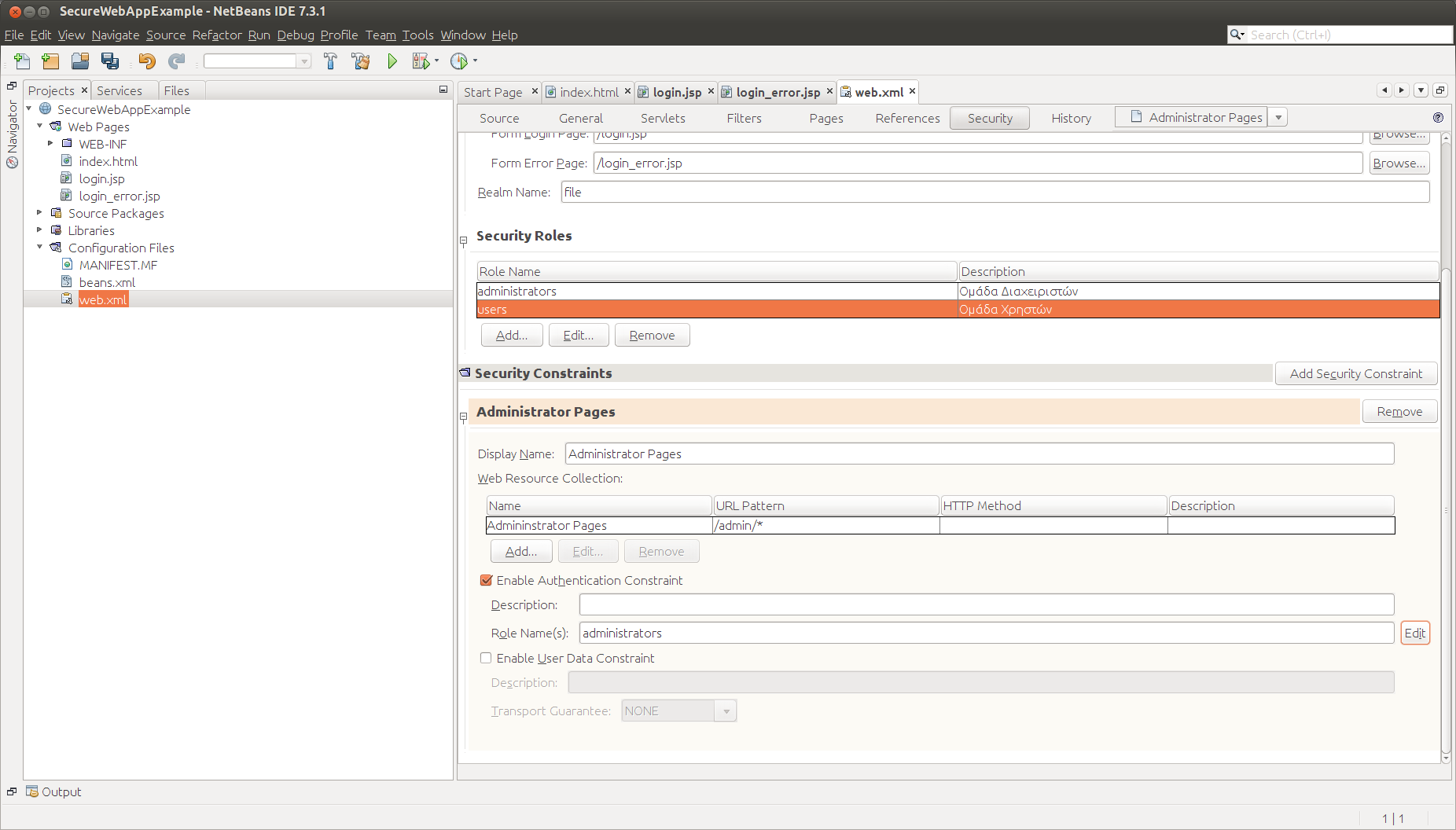Image resolution: width=1456 pixels, height=830 pixels.
Task: Click the Debug Project icon
Action: [421, 61]
